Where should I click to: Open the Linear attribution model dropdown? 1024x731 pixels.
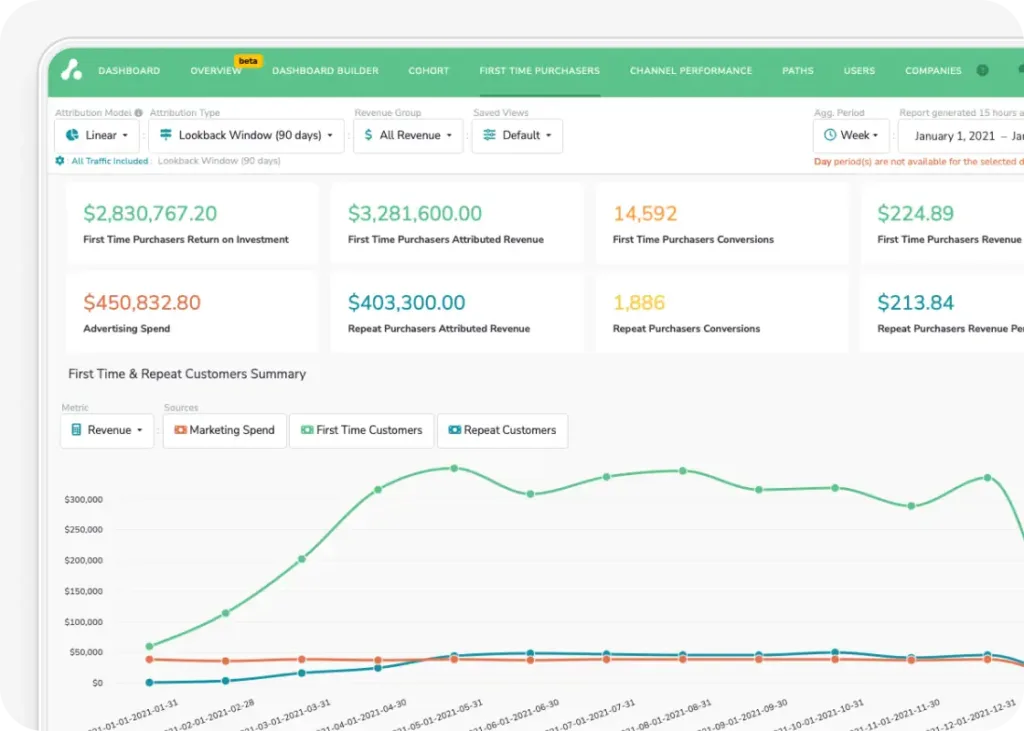coord(98,135)
